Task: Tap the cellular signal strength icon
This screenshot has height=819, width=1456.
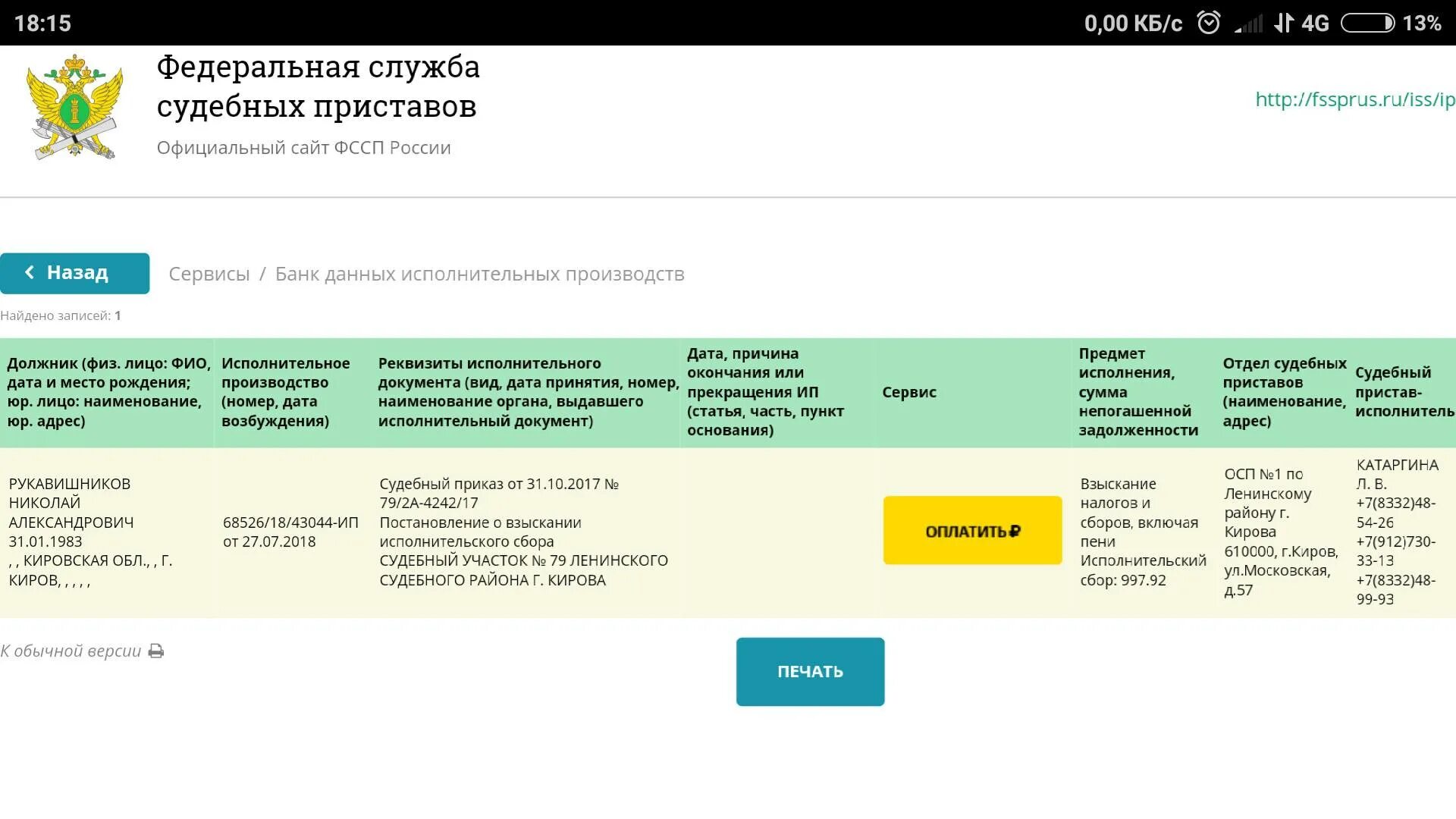Action: click(x=1249, y=24)
